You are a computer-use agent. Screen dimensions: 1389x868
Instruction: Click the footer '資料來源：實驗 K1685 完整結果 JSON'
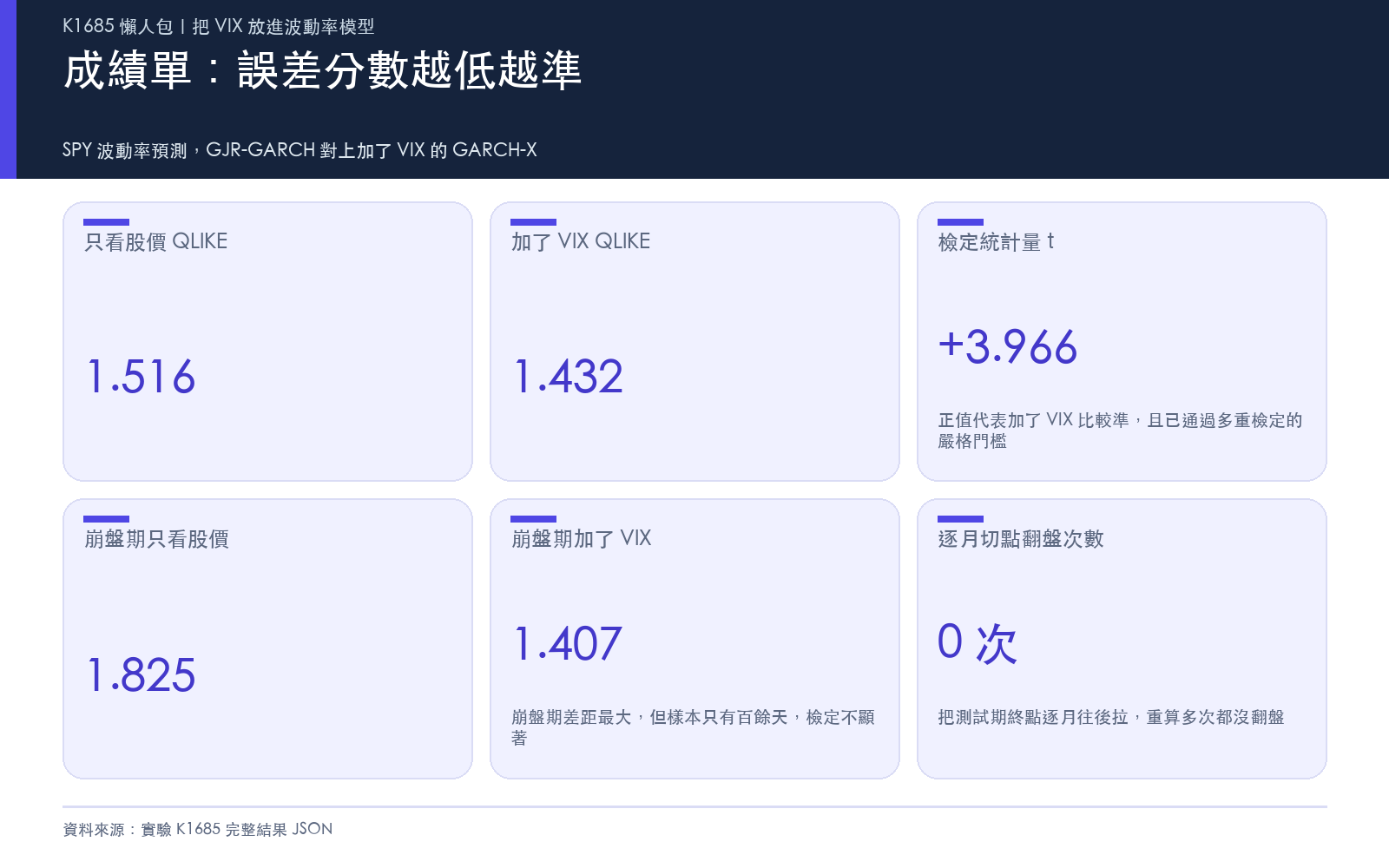click(x=198, y=829)
